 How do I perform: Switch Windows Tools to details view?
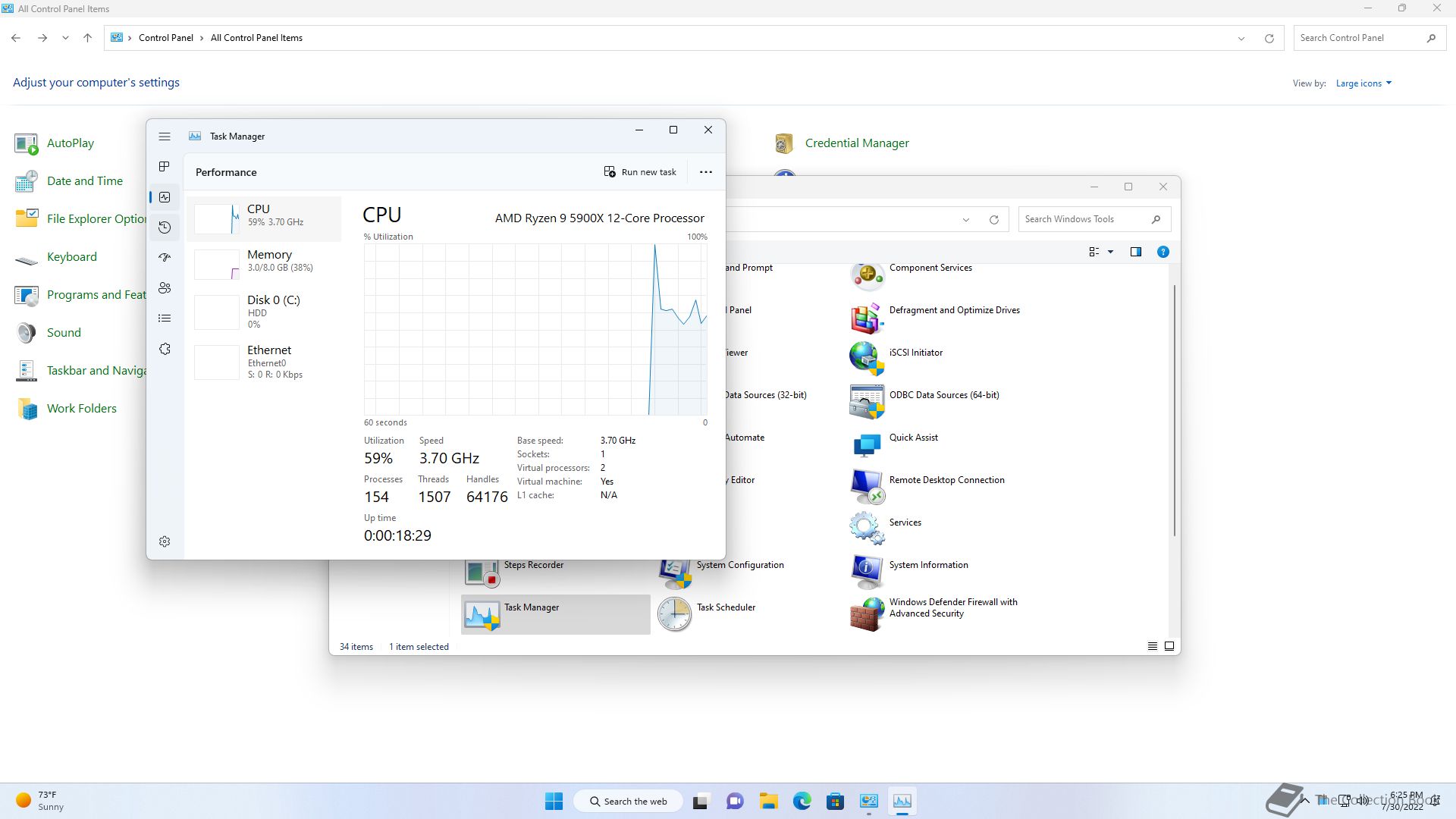pyautogui.click(x=1153, y=647)
